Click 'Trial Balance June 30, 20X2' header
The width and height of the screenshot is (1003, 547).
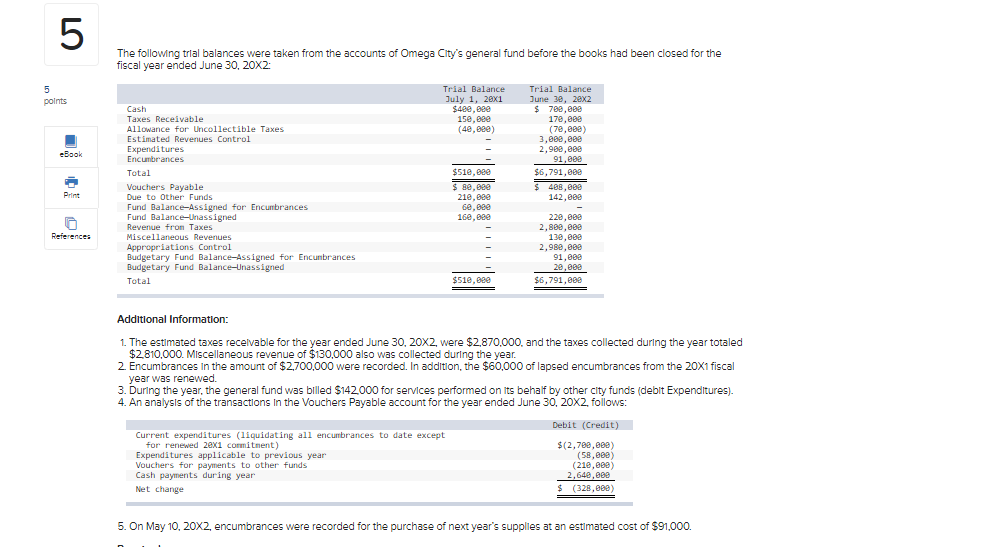(560, 94)
